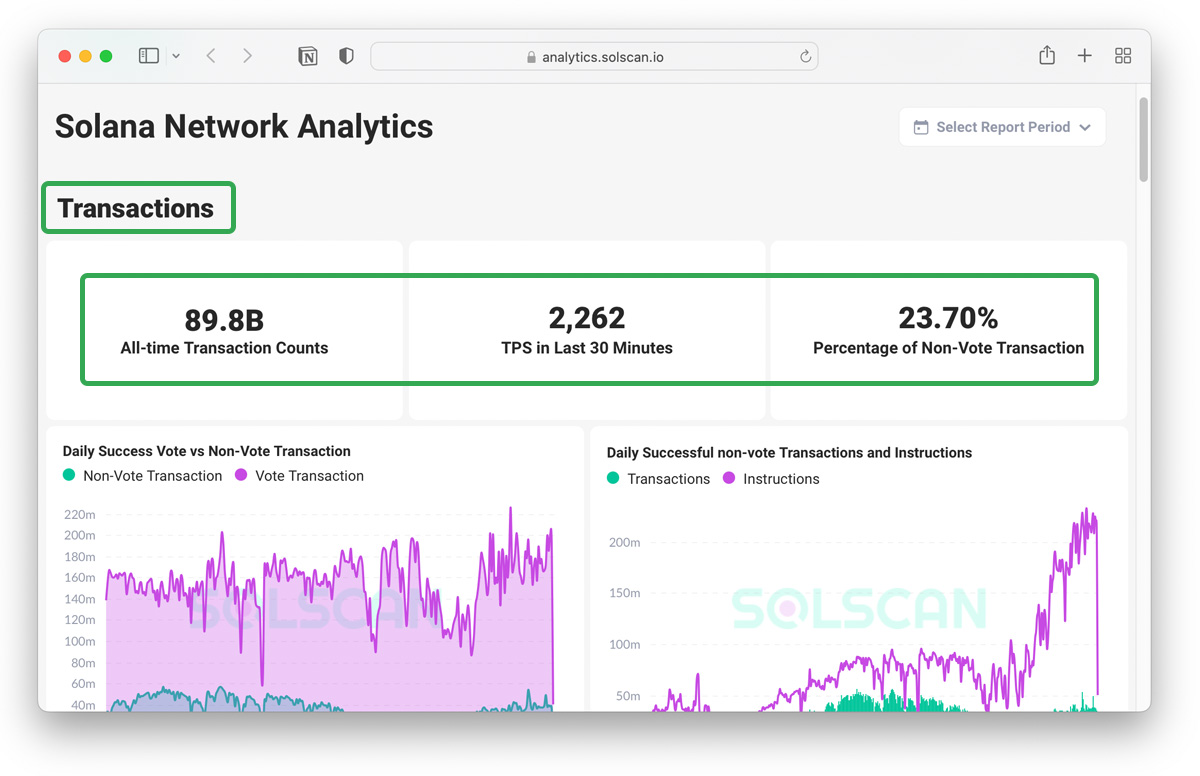Viewport: 1200px width, 776px height.
Task: Click the All-time Transaction Counts stat
Action: (x=224, y=332)
